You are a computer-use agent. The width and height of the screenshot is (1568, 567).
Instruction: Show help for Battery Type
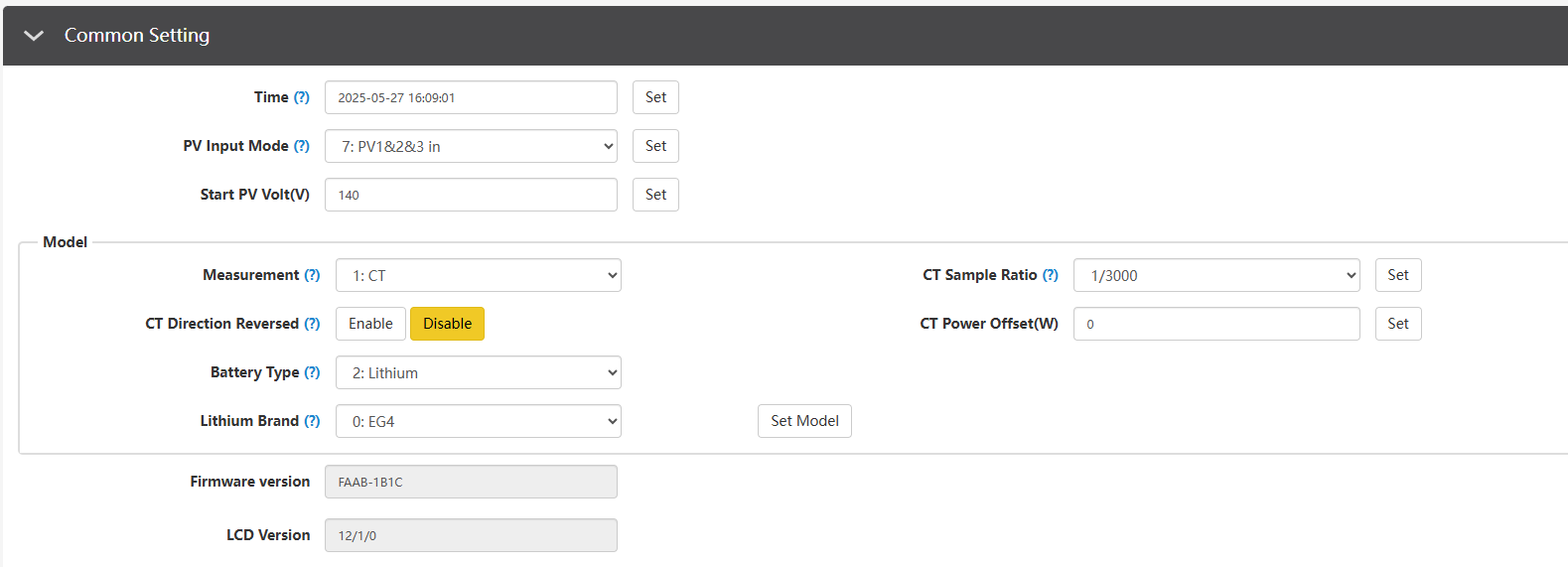[312, 372]
